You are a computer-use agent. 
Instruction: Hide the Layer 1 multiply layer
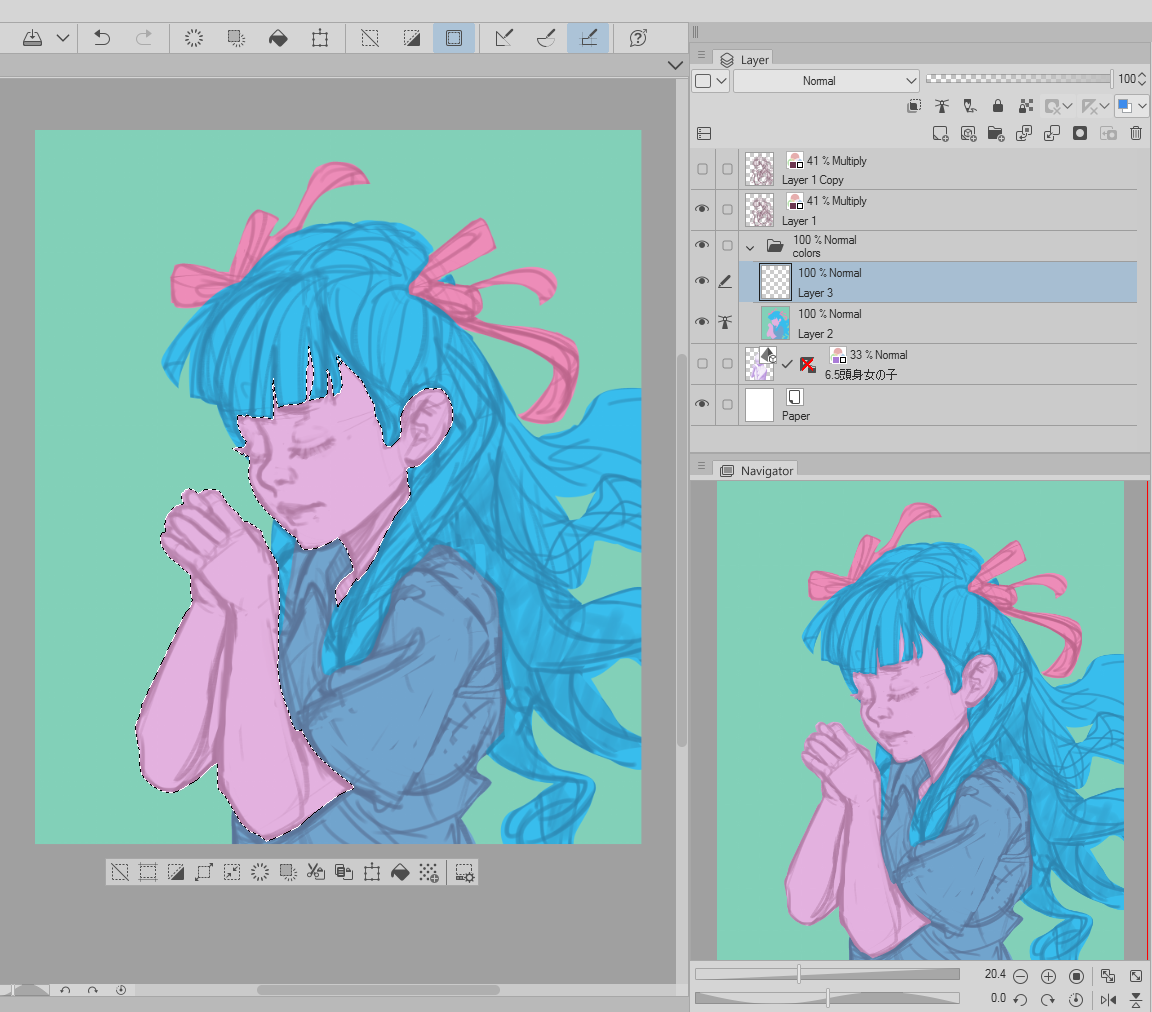click(x=702, y=209)
